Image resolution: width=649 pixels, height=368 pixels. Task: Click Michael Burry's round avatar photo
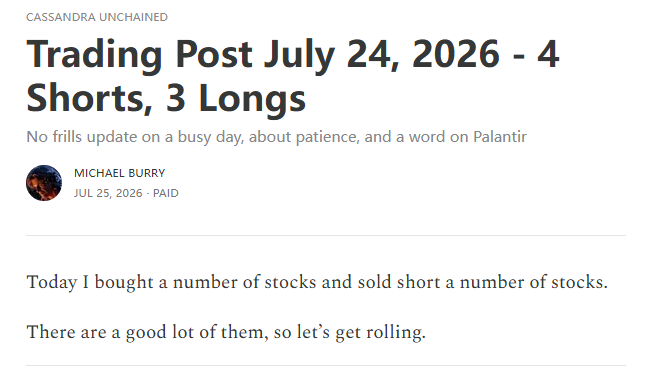(44, 183)
